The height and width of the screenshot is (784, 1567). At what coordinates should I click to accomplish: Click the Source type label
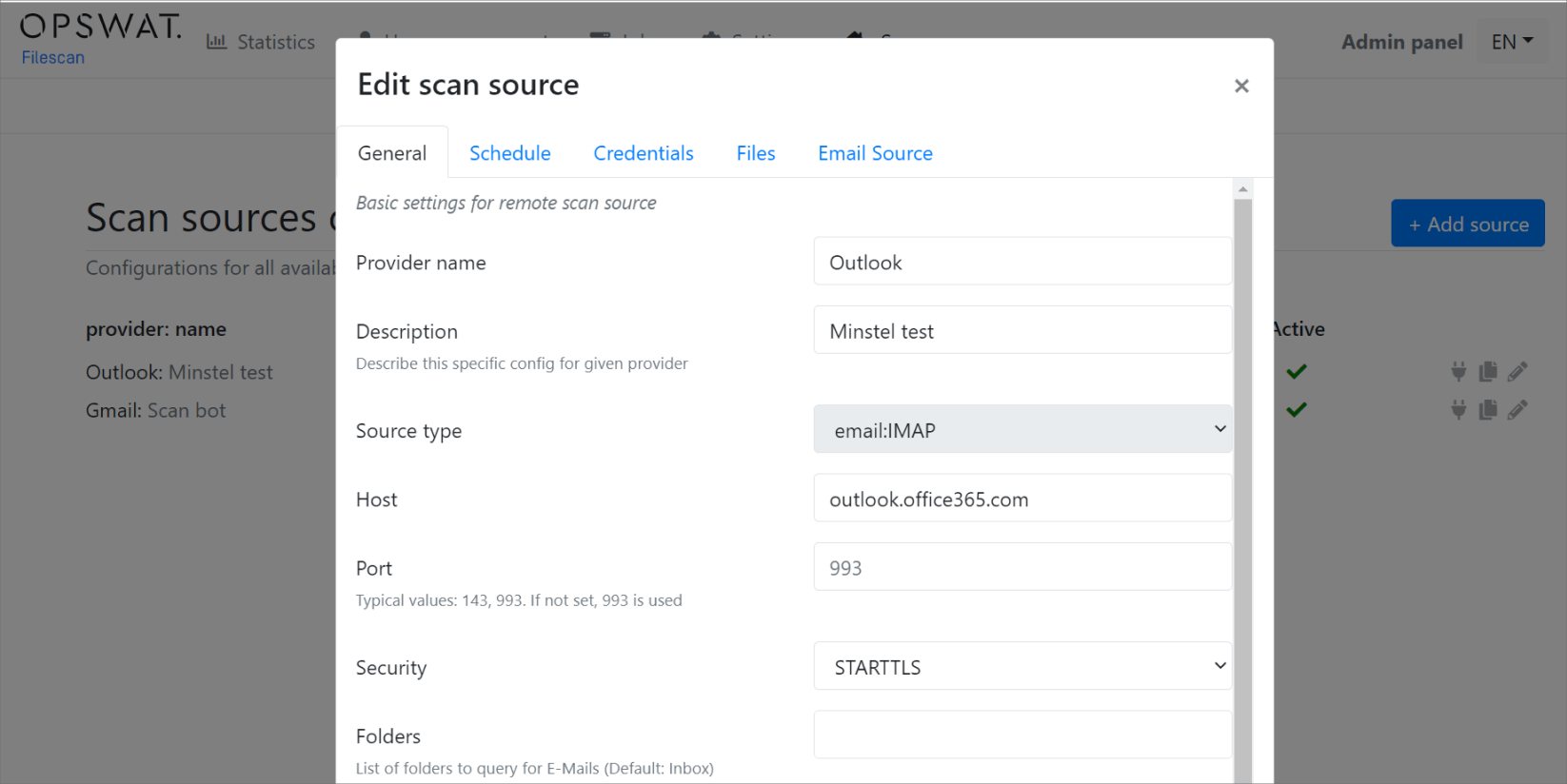408,431
